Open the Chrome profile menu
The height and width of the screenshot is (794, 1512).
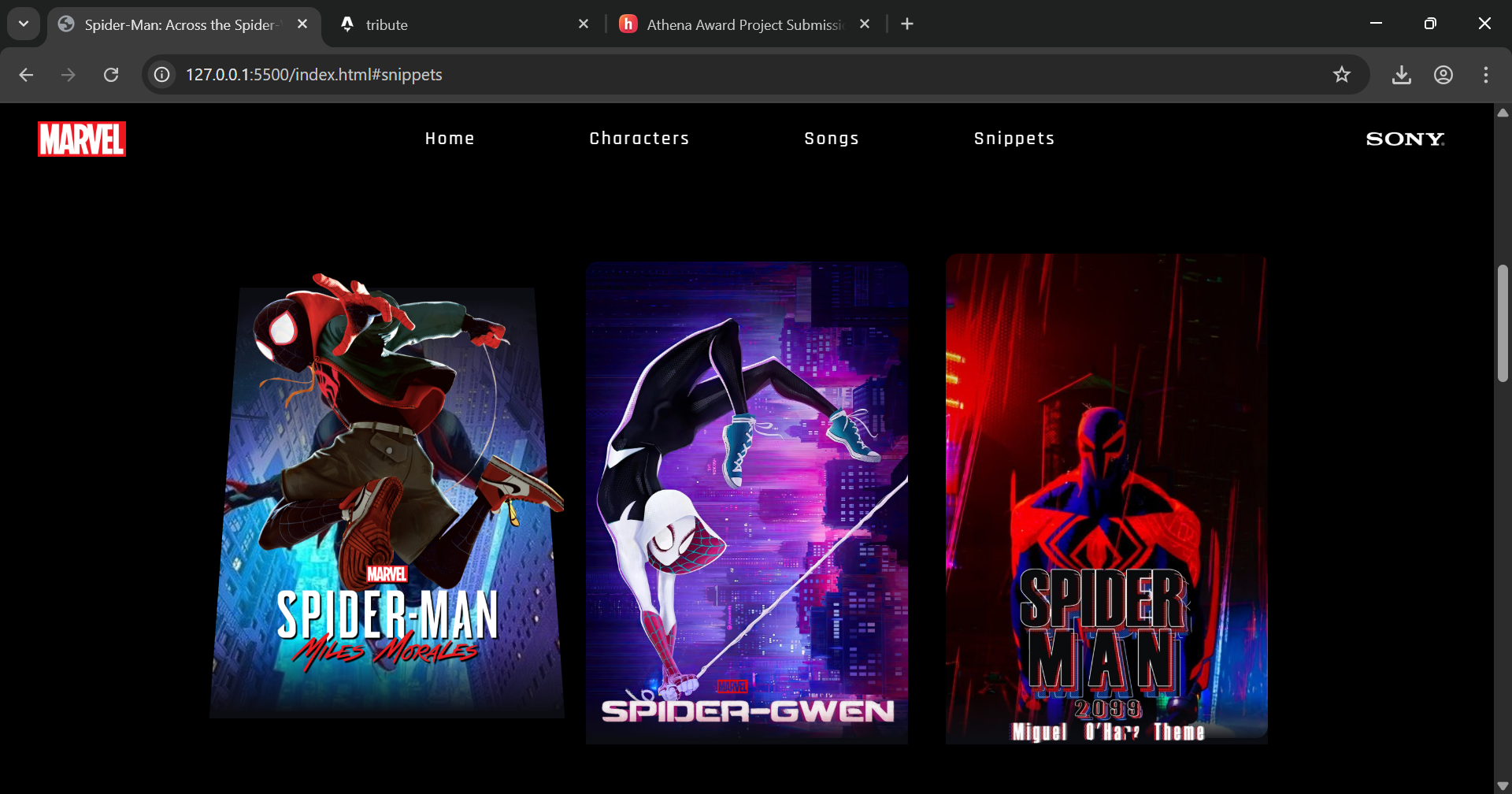1443,75
